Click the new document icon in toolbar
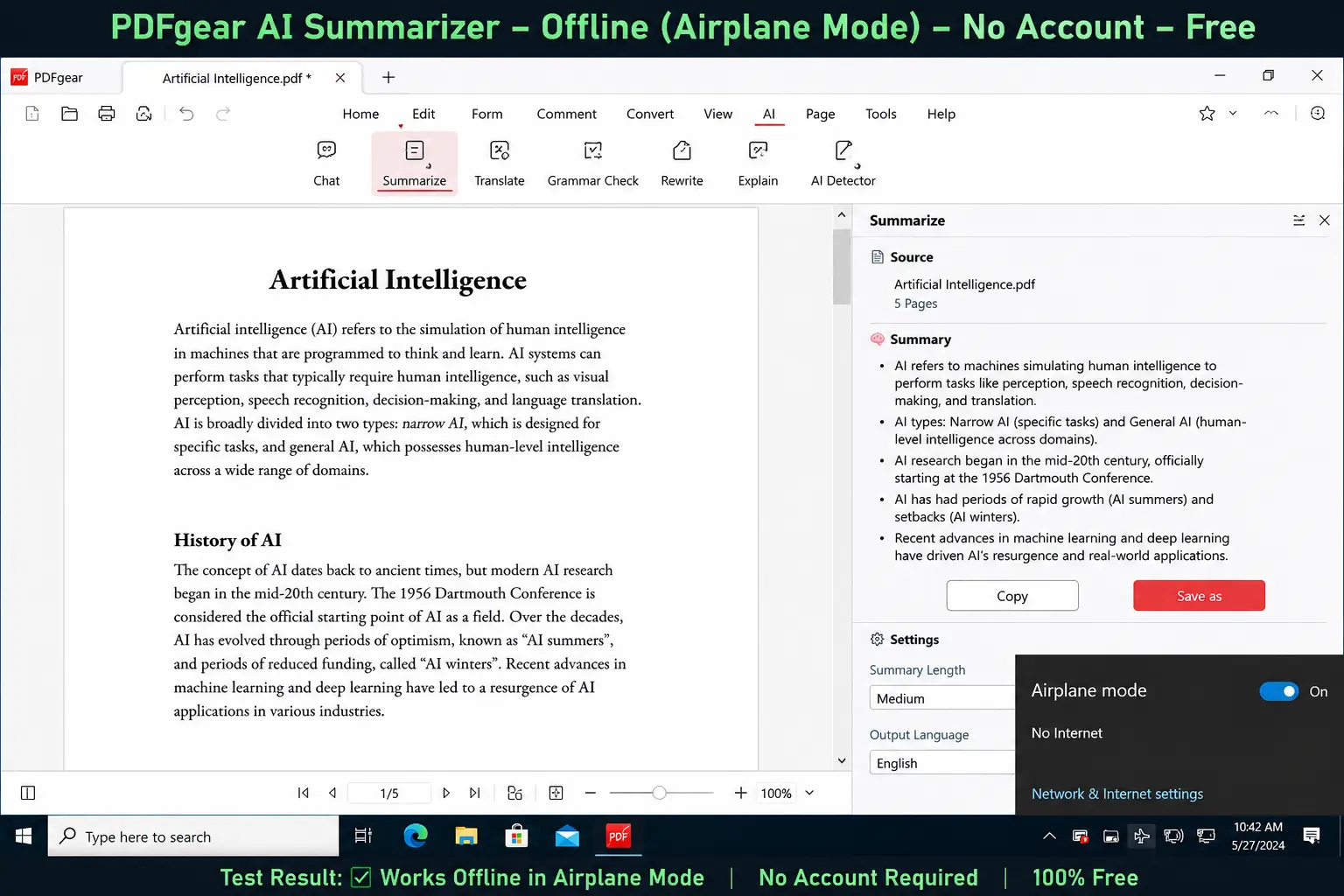The height and width of the screenshot is (896, 1344). coord(32,113)
